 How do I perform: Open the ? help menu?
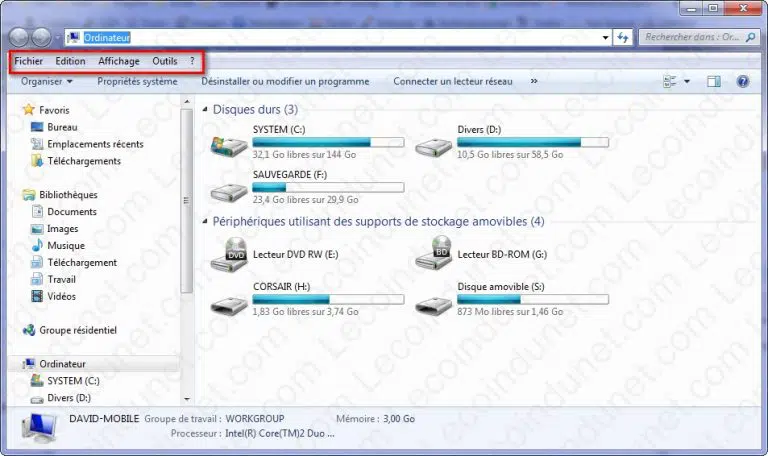click(x=192, y=61)
